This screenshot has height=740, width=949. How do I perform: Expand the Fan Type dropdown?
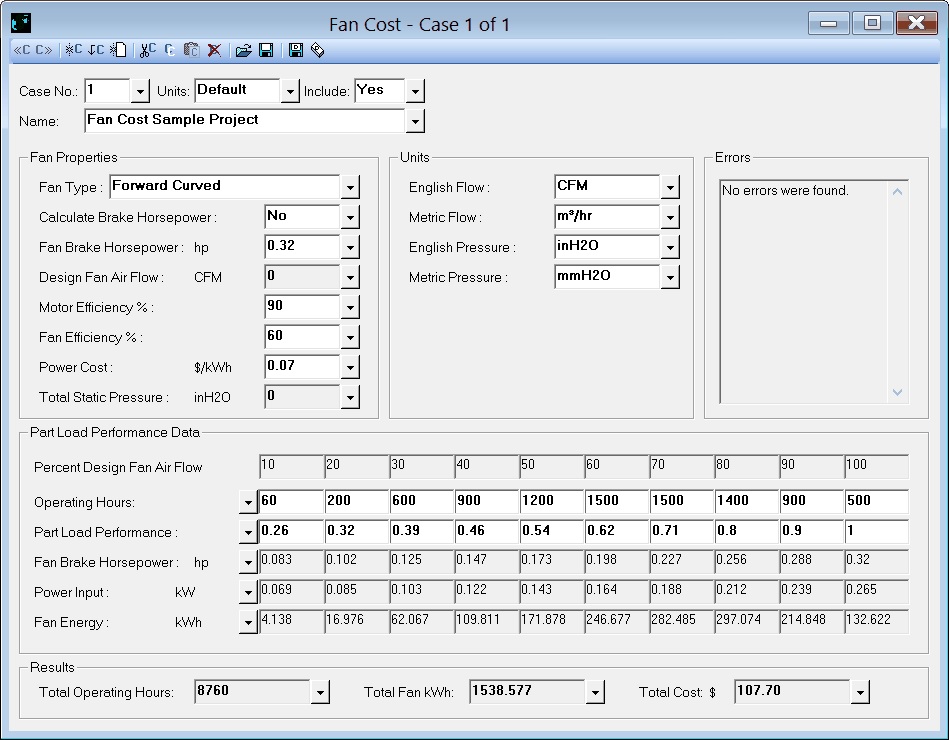(x=350, y=187)
